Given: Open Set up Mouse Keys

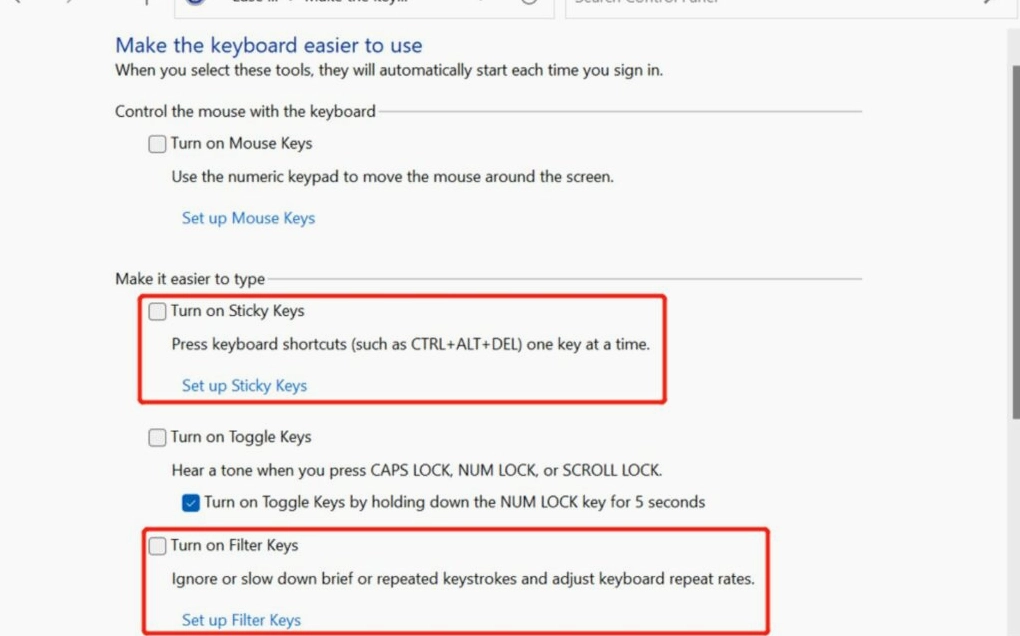Looking at the screenshot, I should pyautogui.click(x=247, y=217).
